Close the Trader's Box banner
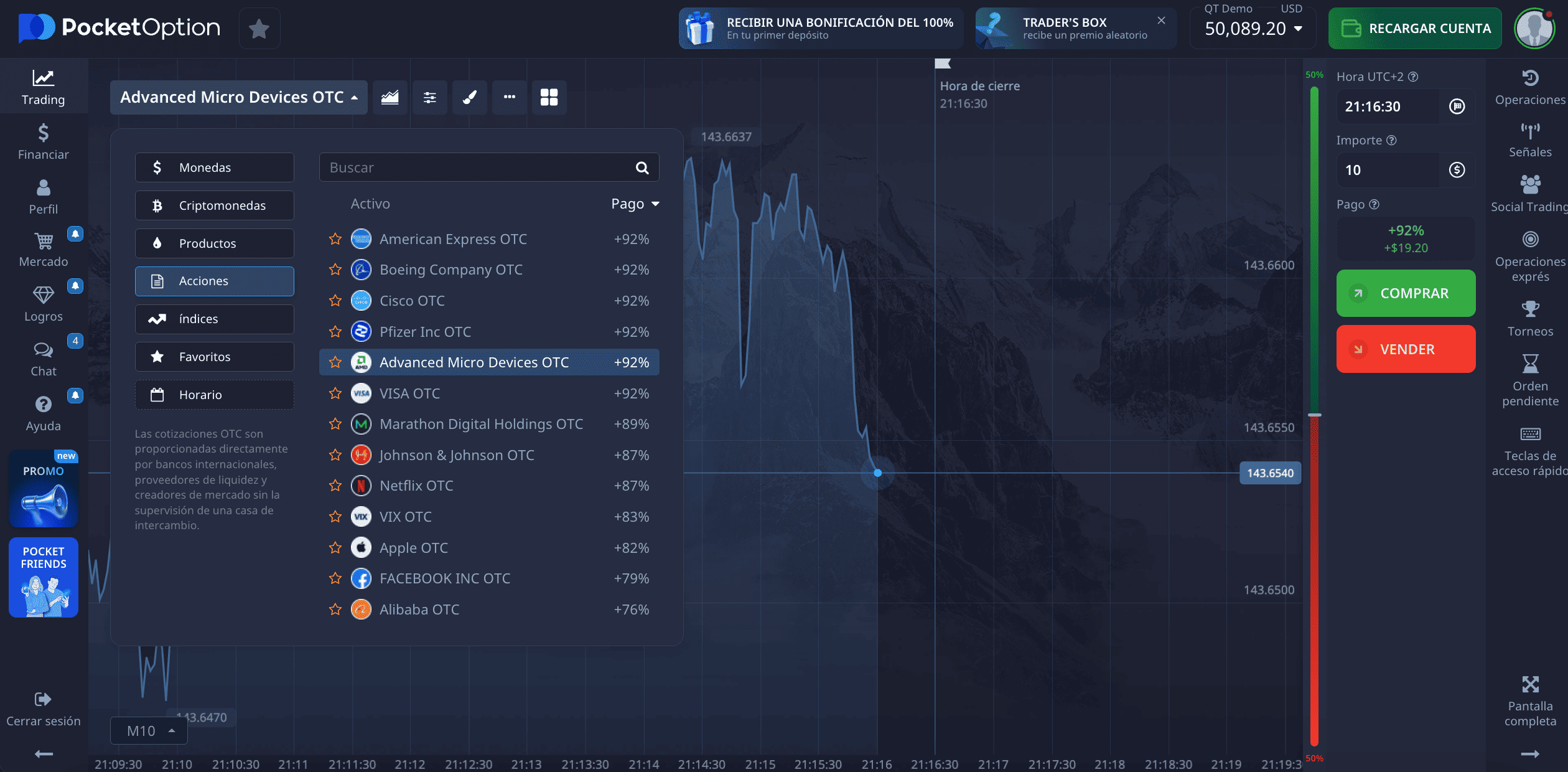Screen dimensions: 1568x772 (x=1161, y=21)
